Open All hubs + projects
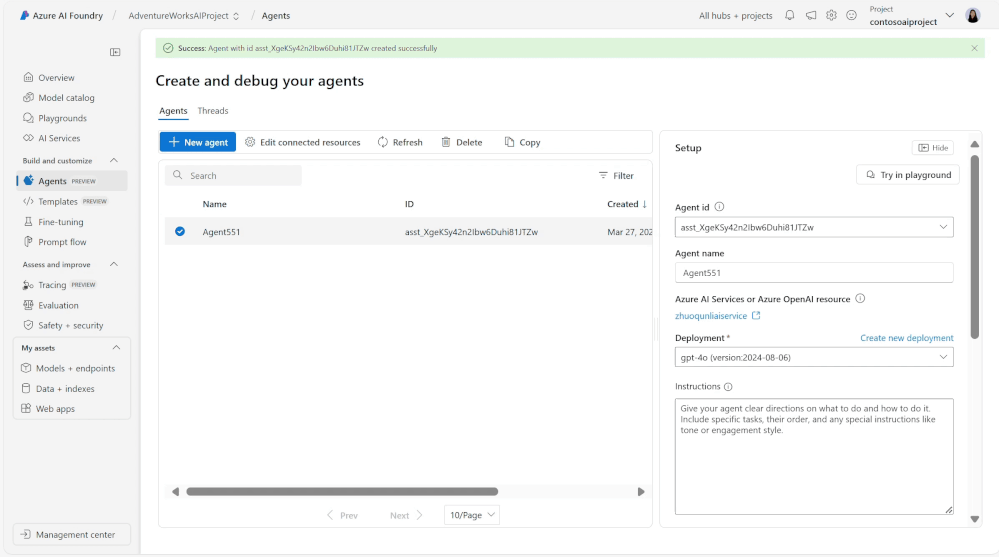 pyautogui.click(x=735, y=16)
